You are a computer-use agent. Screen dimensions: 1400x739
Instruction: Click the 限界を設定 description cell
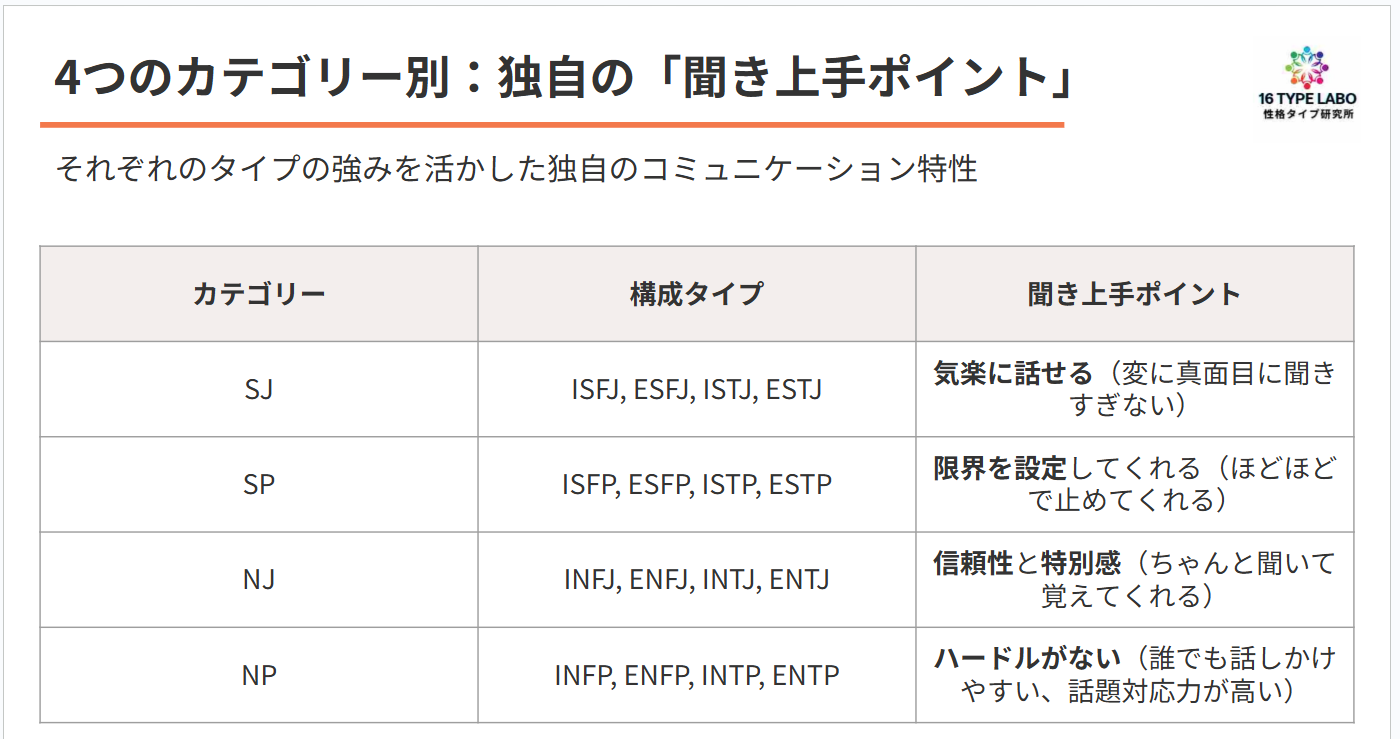[x=1134, y=485]
